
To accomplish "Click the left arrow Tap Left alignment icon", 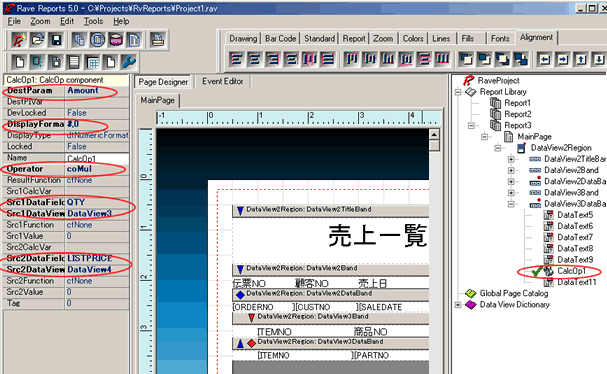I will point(545,59).
